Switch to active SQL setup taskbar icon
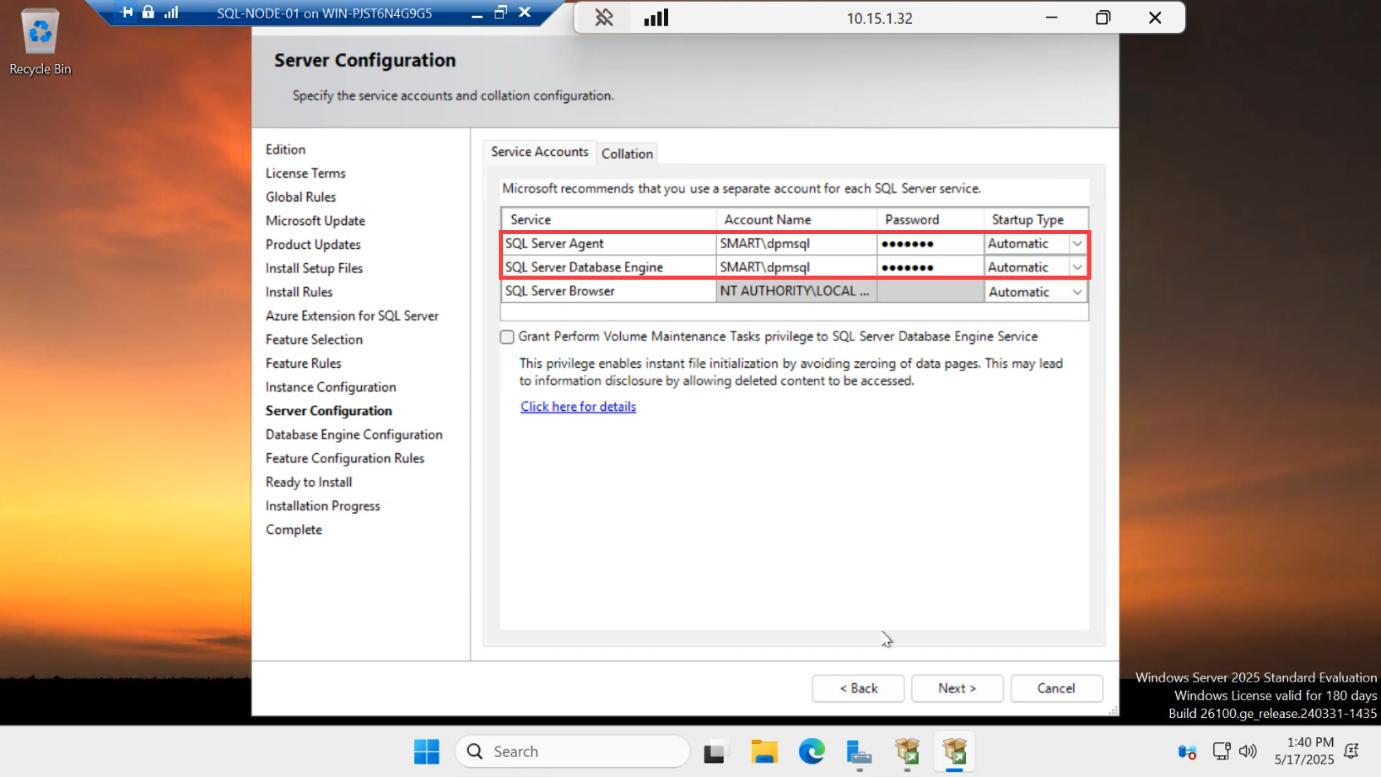The image size is (1381, 777). point(955,751)
